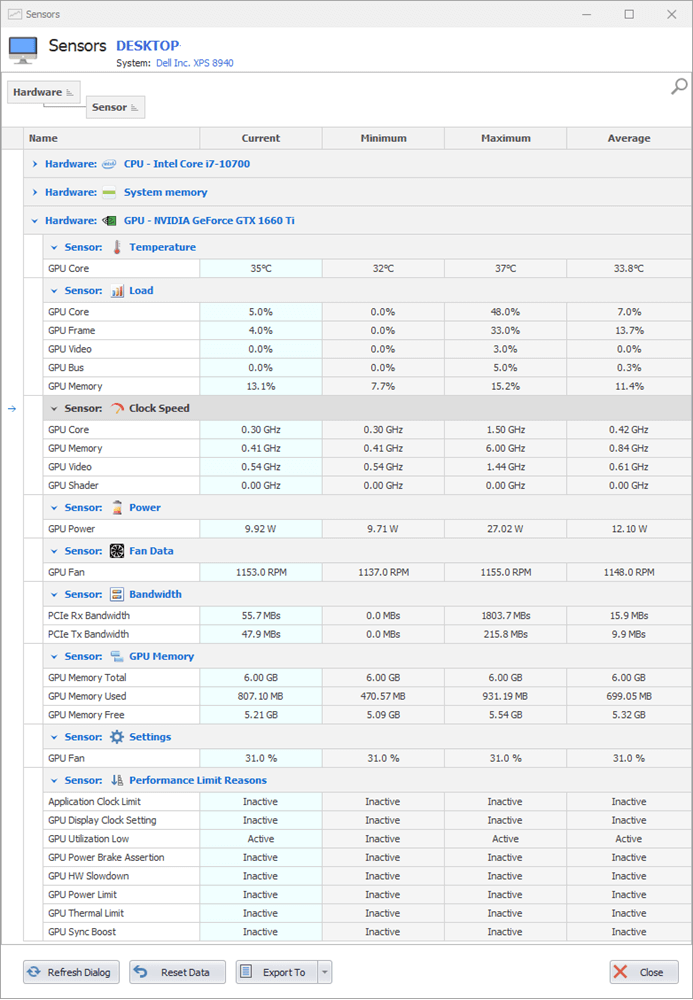Click the GPU Memory sensor icon
The width and height of the screenshot is (693, 1000).
pos(117,656)
